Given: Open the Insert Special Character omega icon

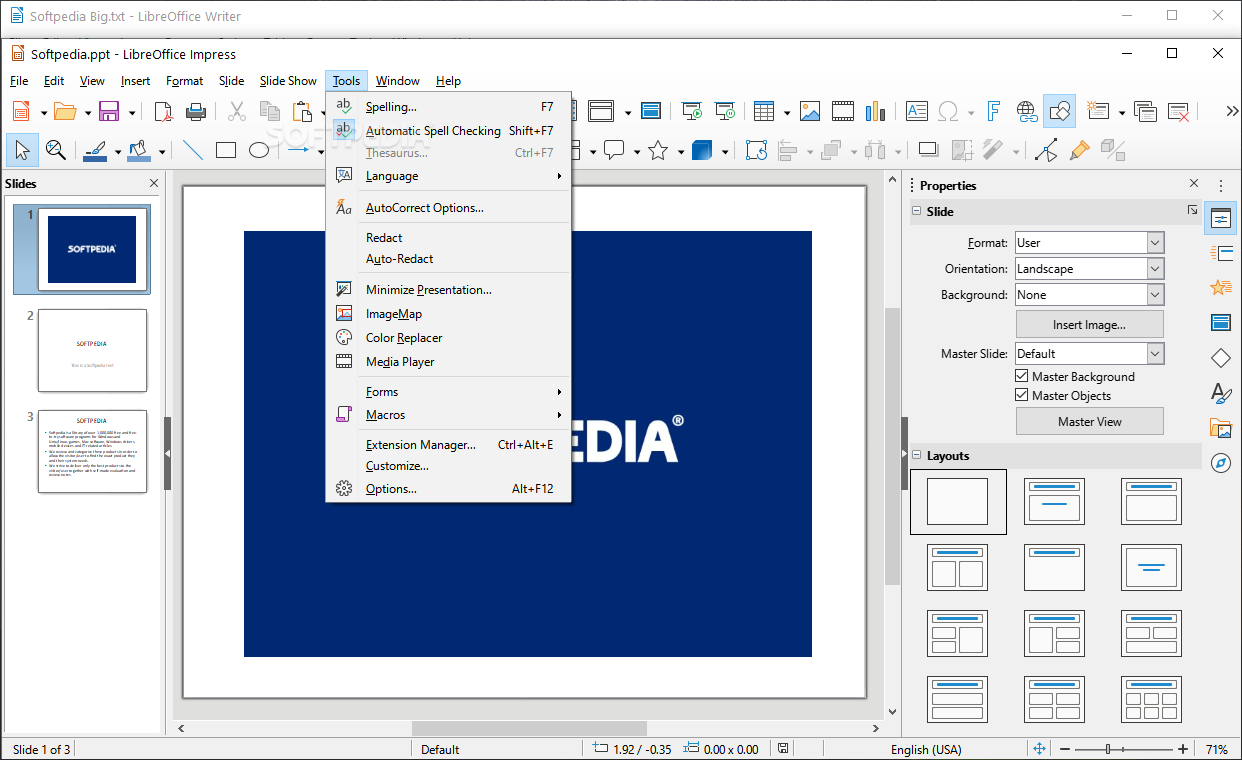Looking at the screenshot, I should click(948, 111).
